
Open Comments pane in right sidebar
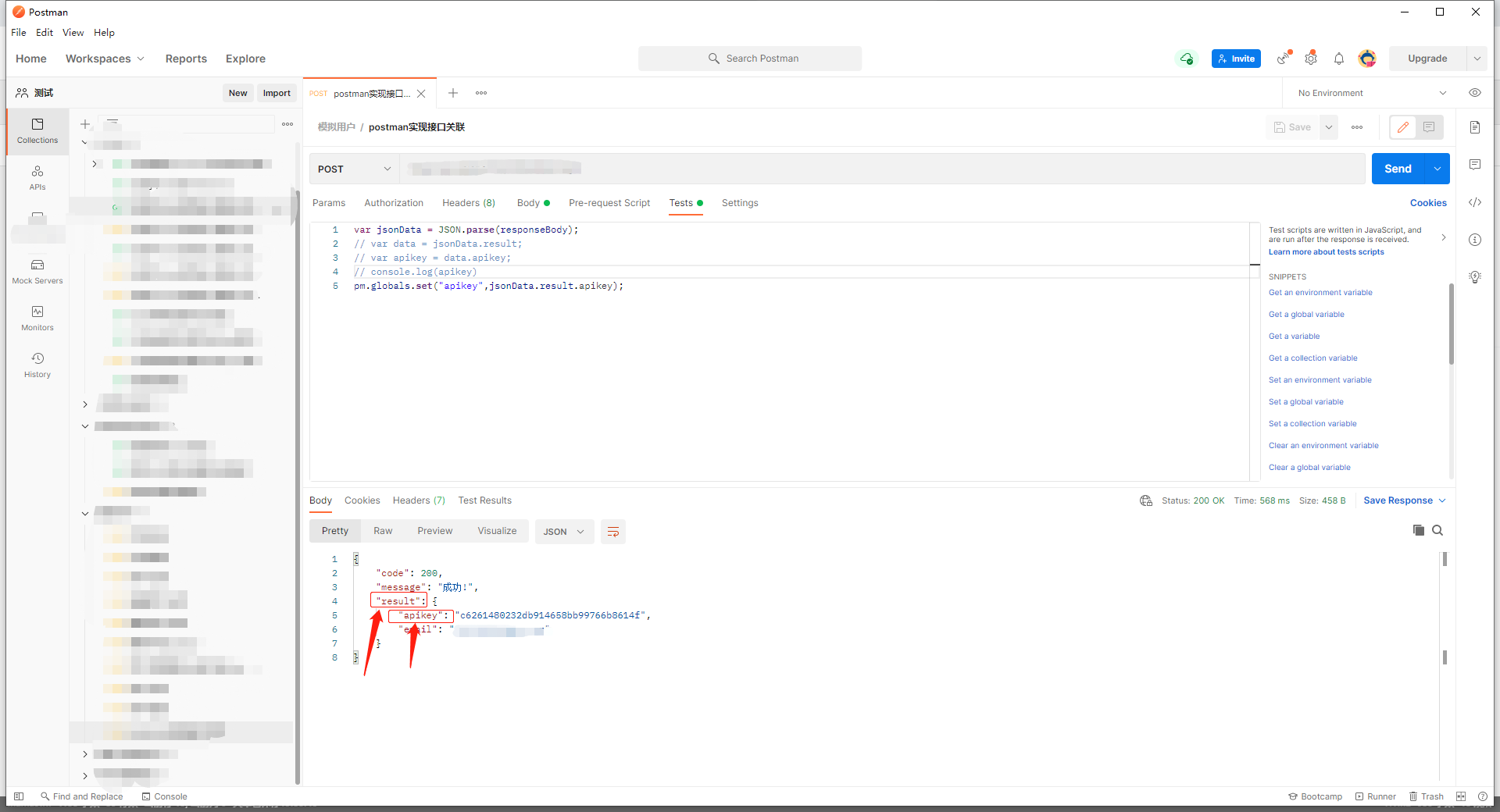(x=1475, y=165)
